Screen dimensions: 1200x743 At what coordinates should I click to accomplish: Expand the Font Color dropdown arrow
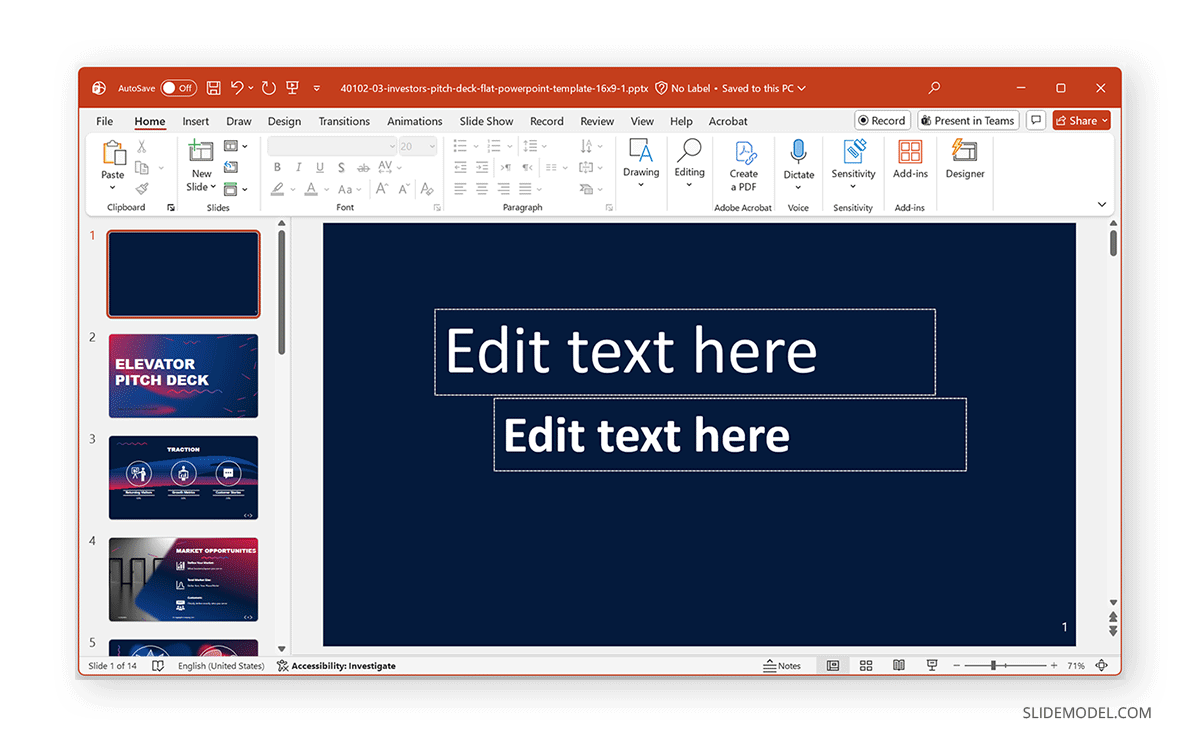pyautogui.click(x=325, y=189)
